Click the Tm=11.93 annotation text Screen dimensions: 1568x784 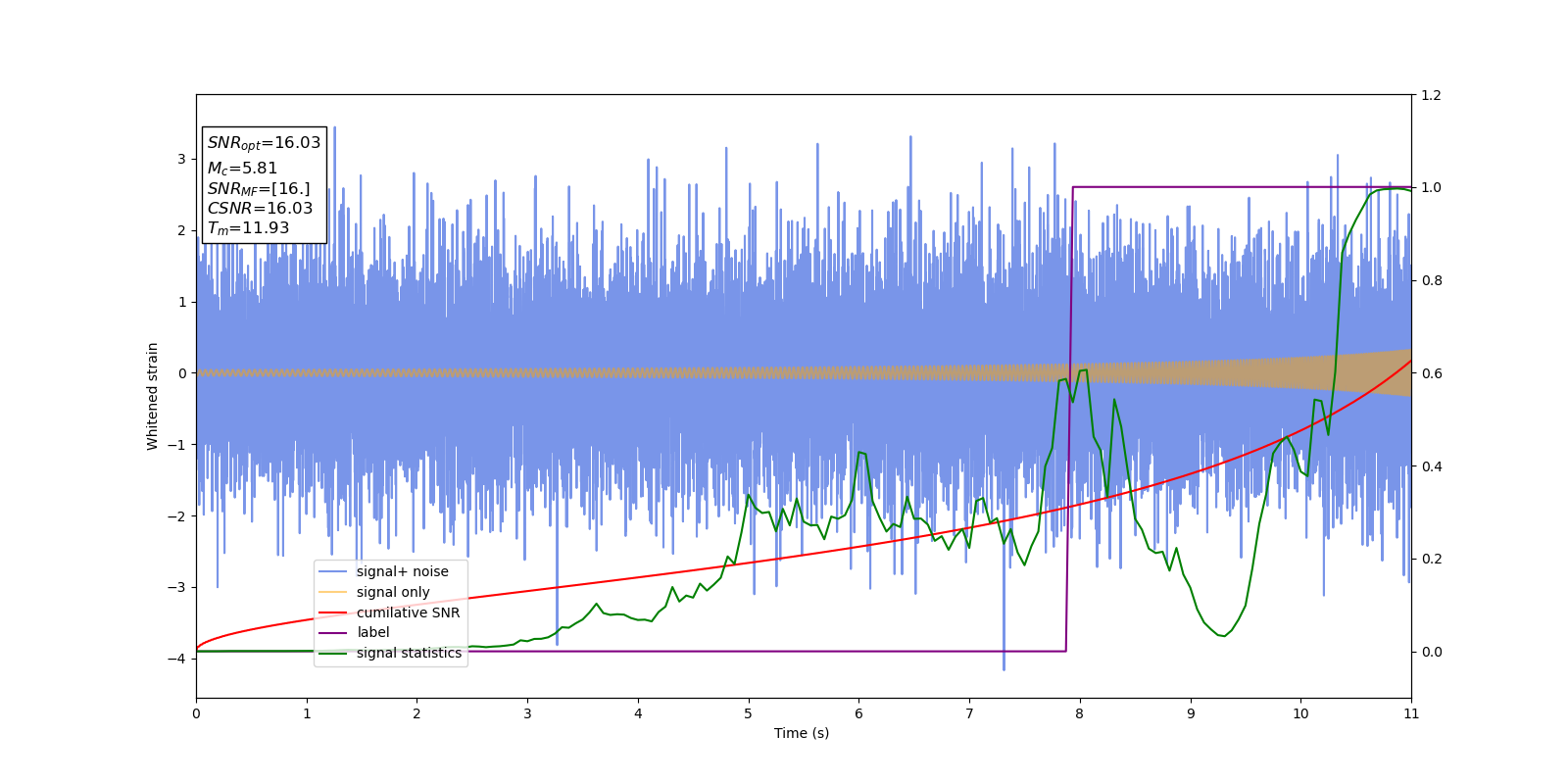click(x=248, y=228)
